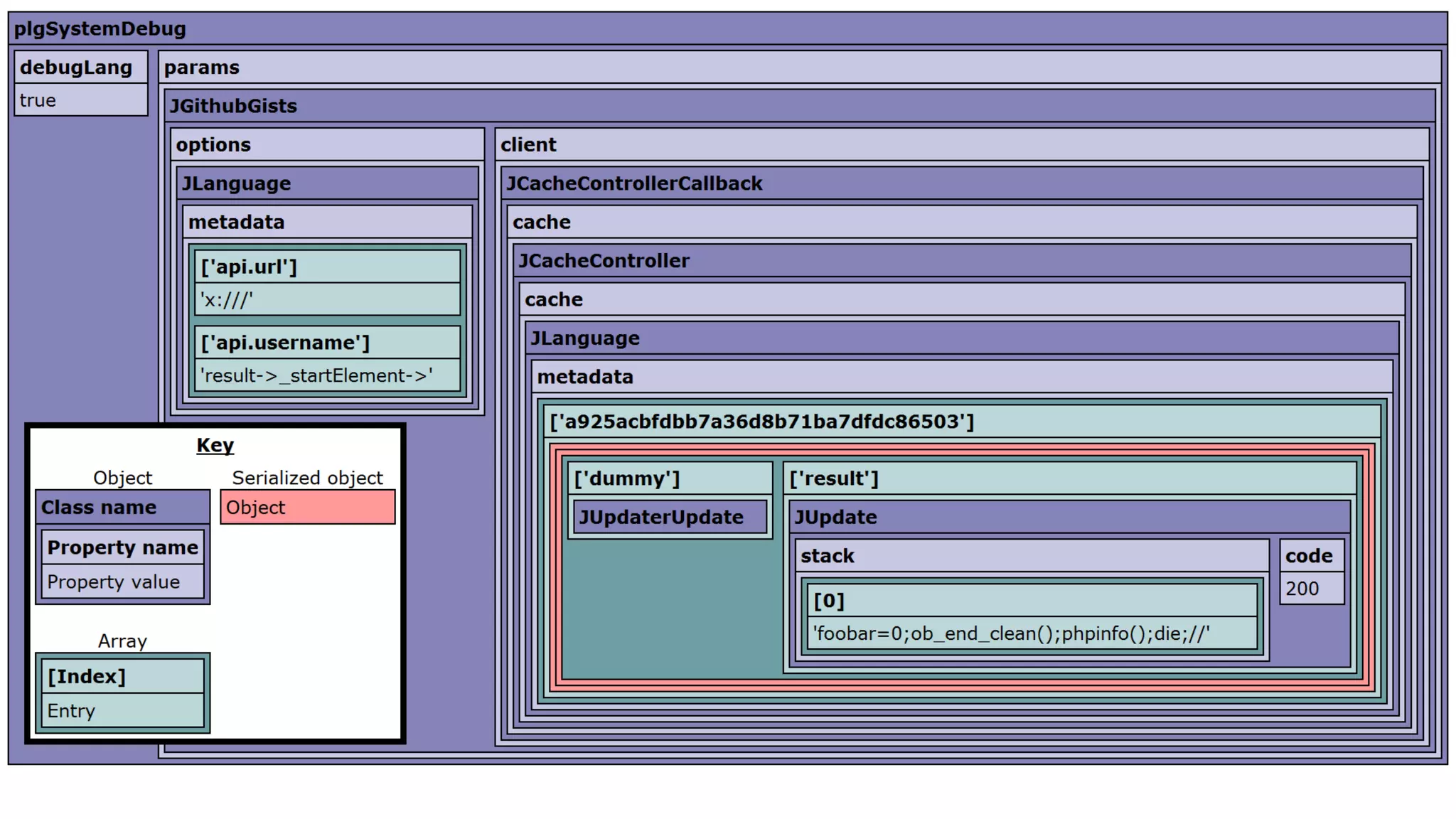Viewport: 1456px width, 819px height.
Task: Click the ['api.url'] array index
Action: 249,267
